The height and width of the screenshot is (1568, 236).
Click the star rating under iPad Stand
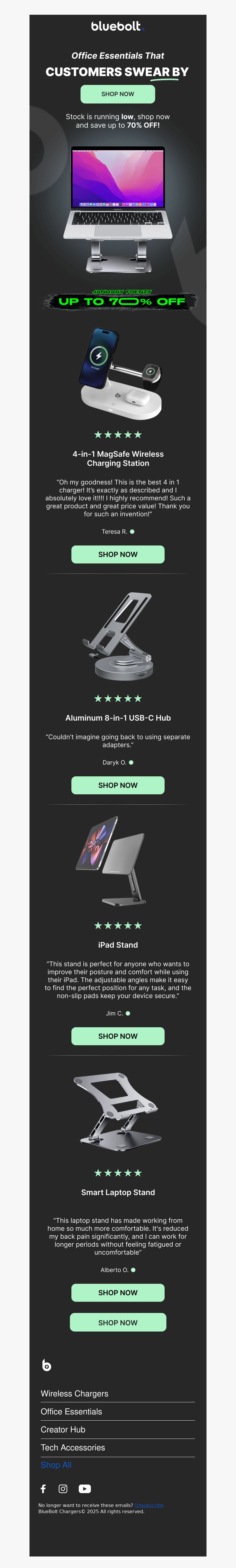point(118,925)
